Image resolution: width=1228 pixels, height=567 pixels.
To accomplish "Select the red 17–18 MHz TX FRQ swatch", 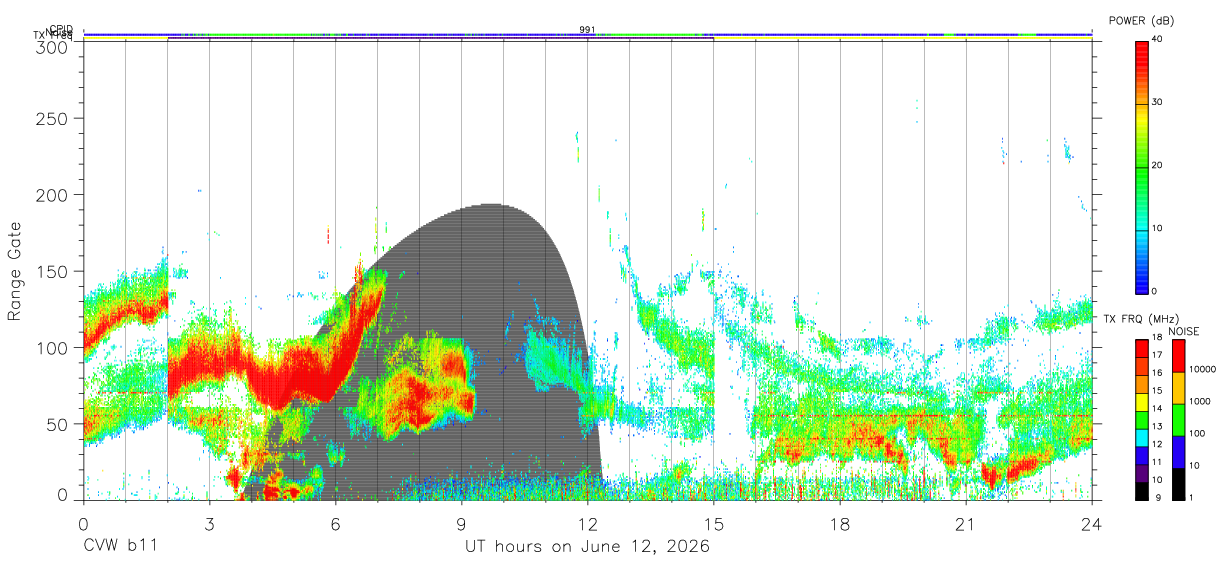I will (x=1142, y=349).
